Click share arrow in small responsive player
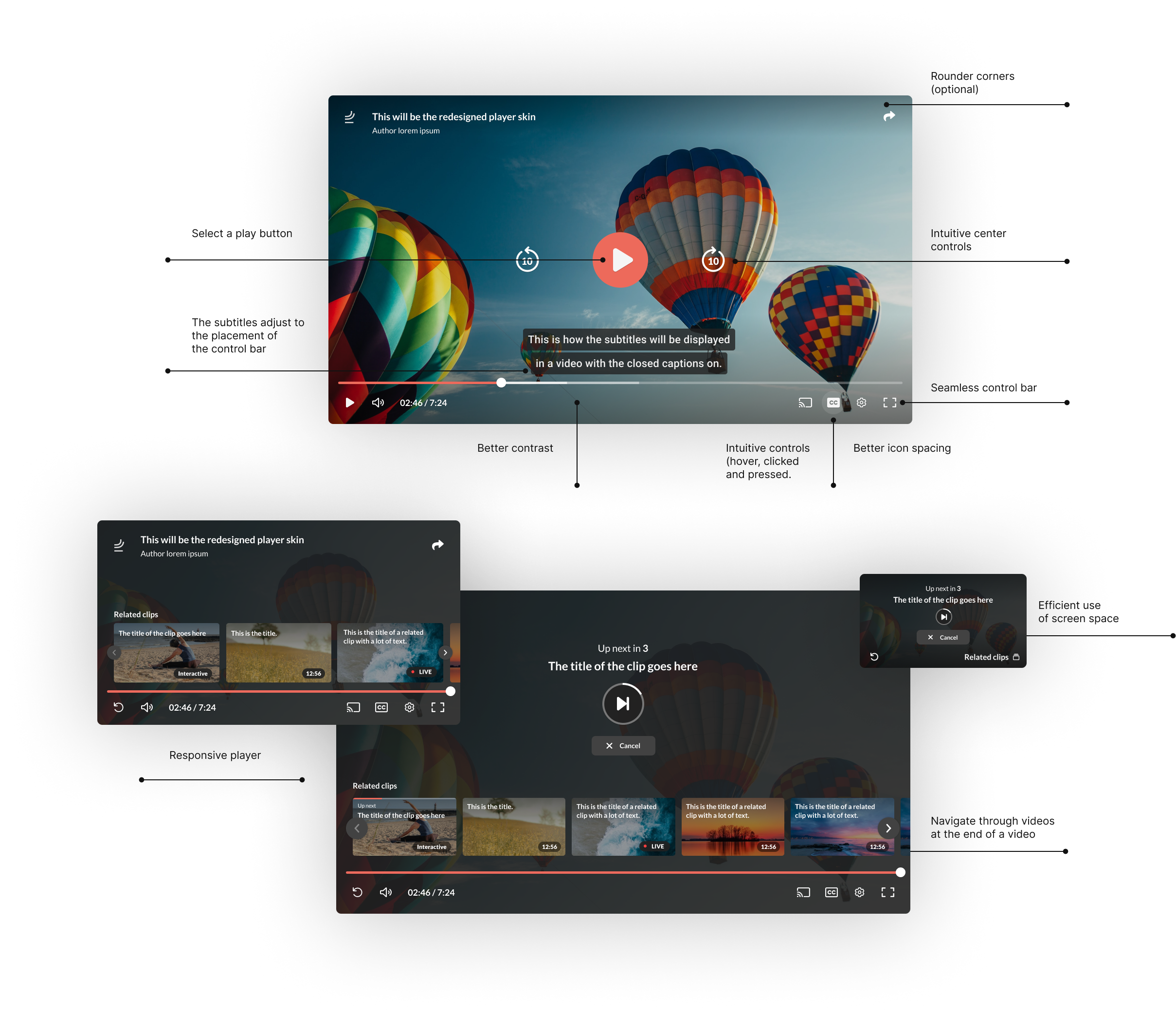The height and width of the screenshot is (1013, 1176). (437, 545)
